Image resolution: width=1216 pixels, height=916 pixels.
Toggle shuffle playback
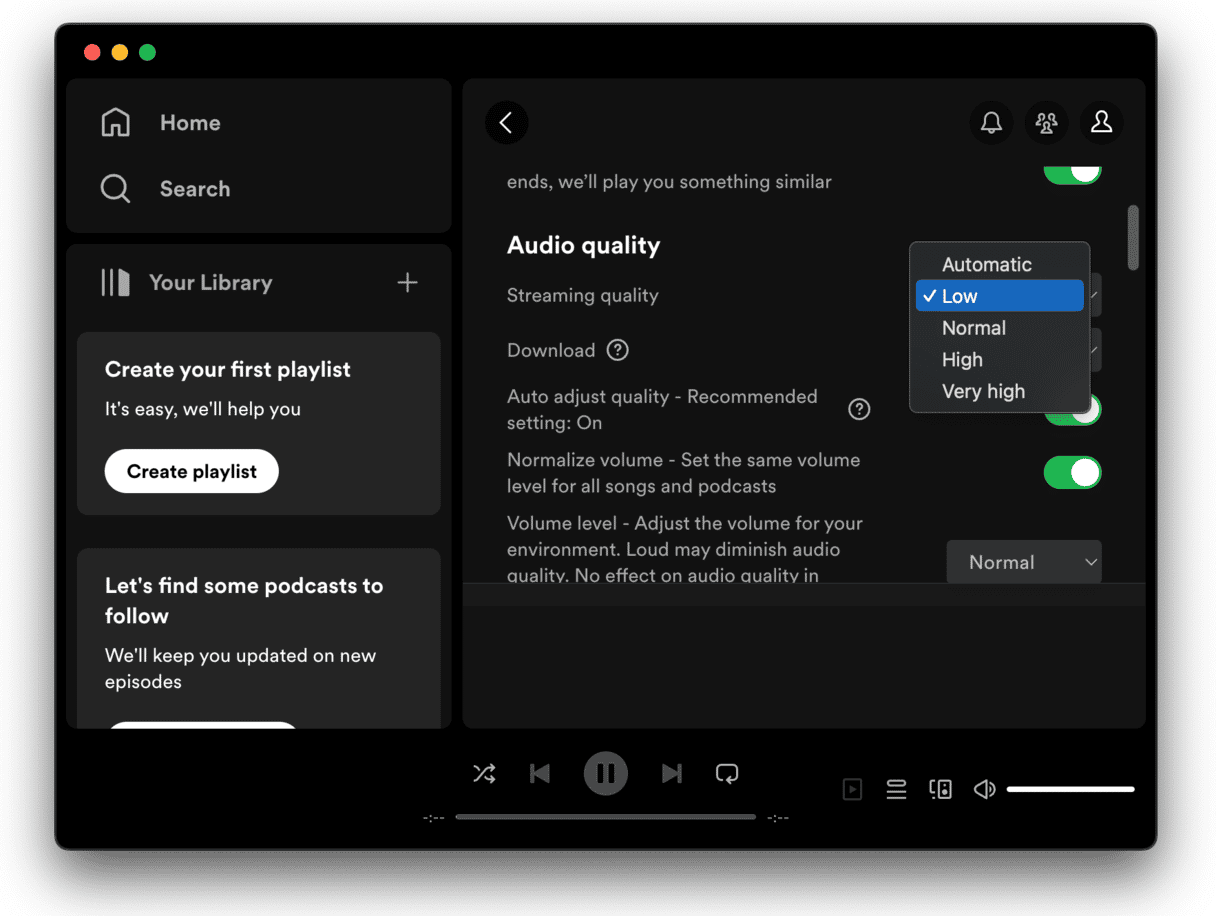click(484, 773)
